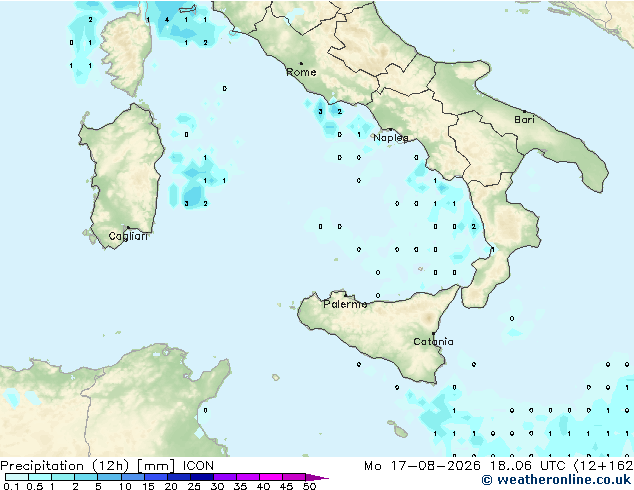The width and height of the screenshot is (634, 490).
Task: Select the 0.5–1 mm legend swatch
Action: point(40,477)
